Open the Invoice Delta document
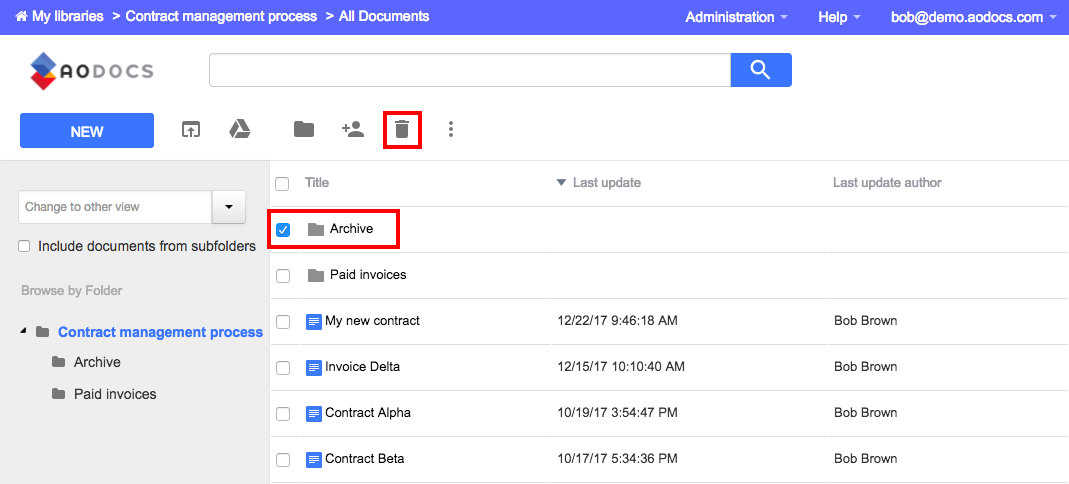Image resolution: width=1069 pixels, height=484 pixels. pyautogui.click(x=362, y=367)
